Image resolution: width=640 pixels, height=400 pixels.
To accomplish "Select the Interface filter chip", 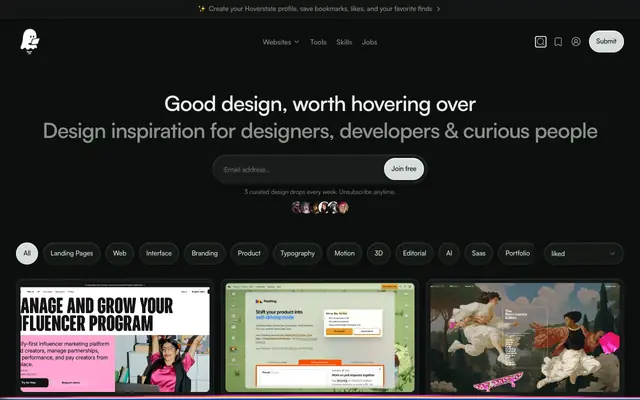I will 159,253.
